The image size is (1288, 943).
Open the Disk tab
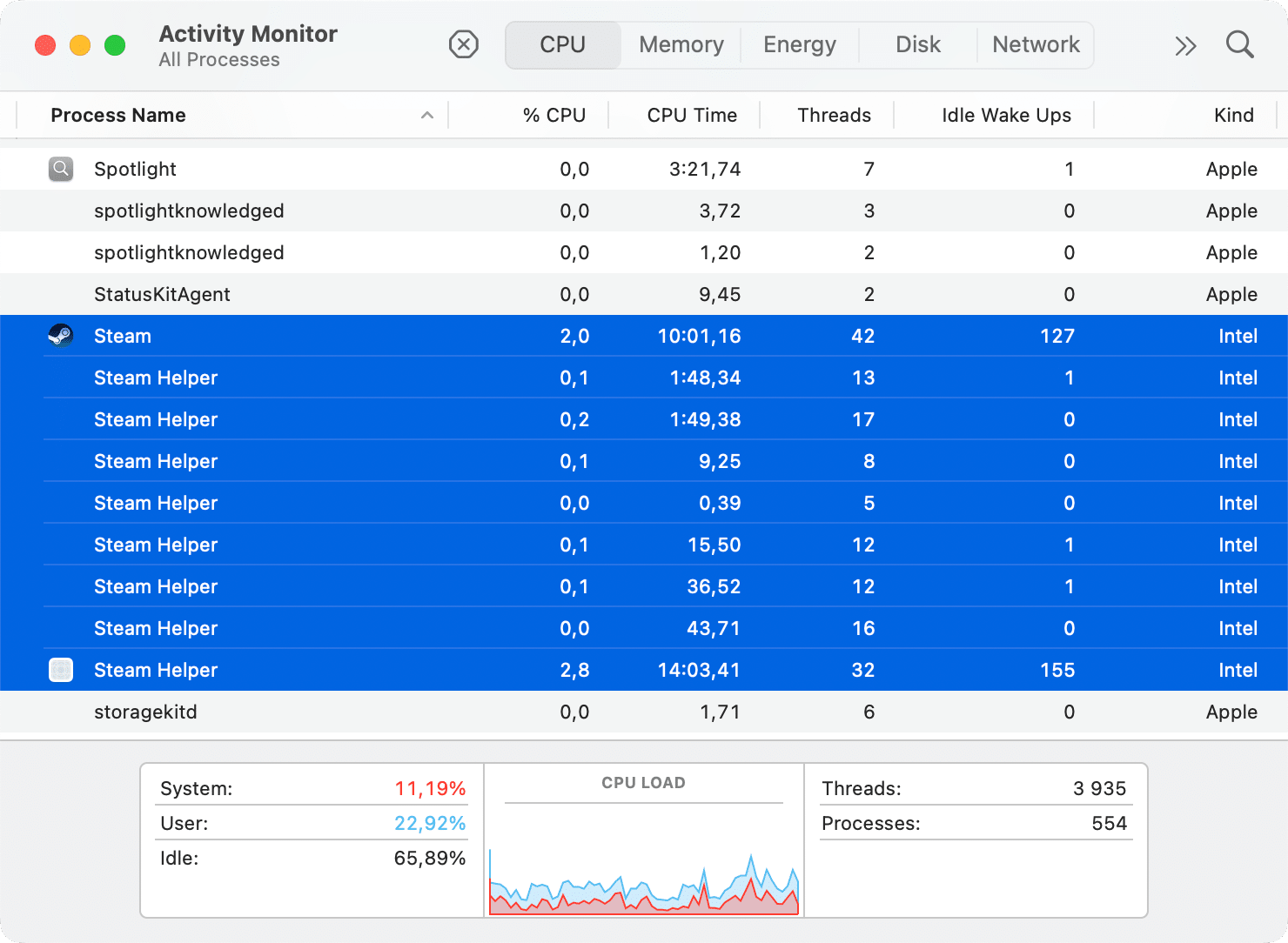[918, 44]
